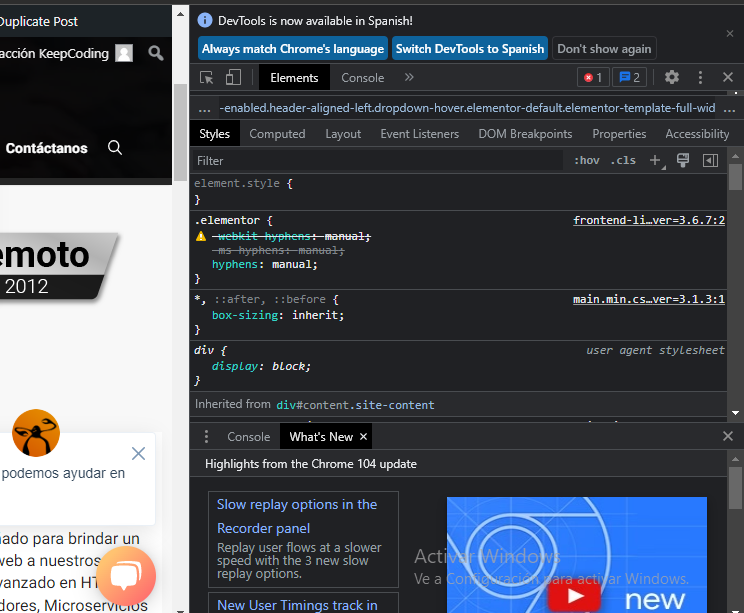Viewport: 744px width, 613px height.
Task: Click Switch DevTools to Spanish button
Action: coord(470,48)
